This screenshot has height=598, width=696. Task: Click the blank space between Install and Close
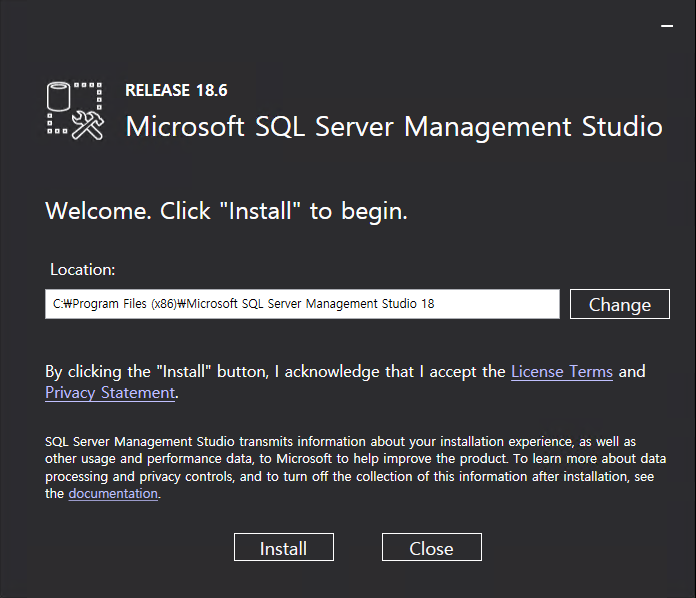[358, 548]
